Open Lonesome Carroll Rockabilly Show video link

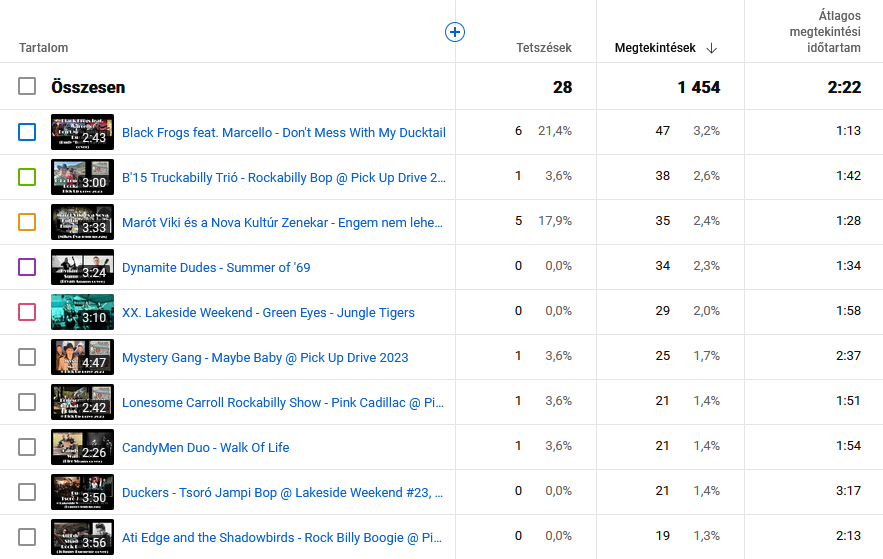coord(282,402)
